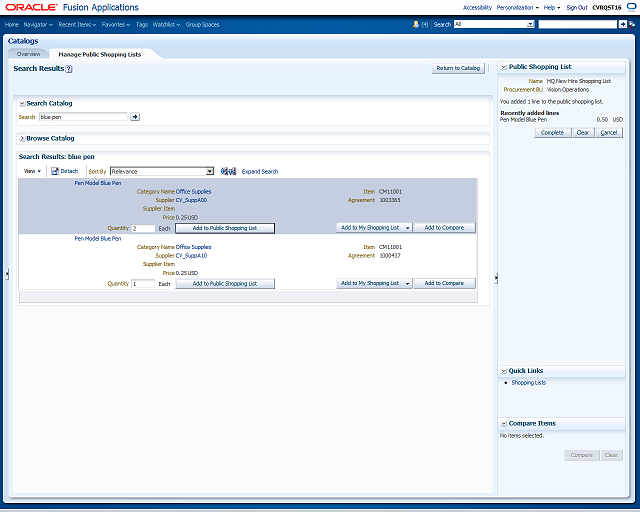Click the Complete button

point(552,133)
